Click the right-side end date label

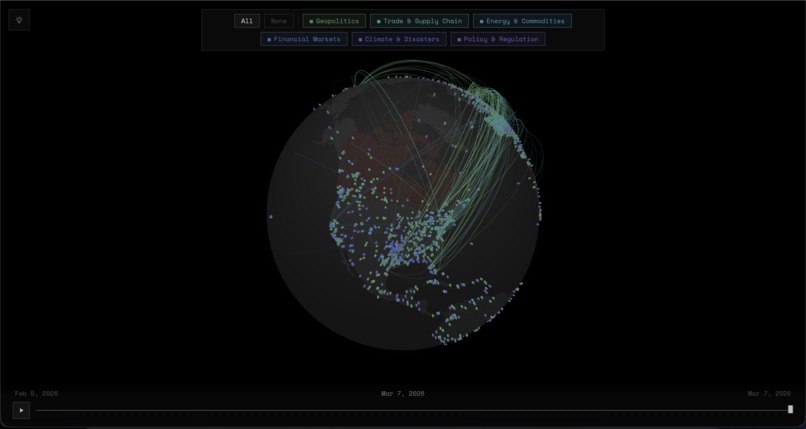tap(768, 393)
